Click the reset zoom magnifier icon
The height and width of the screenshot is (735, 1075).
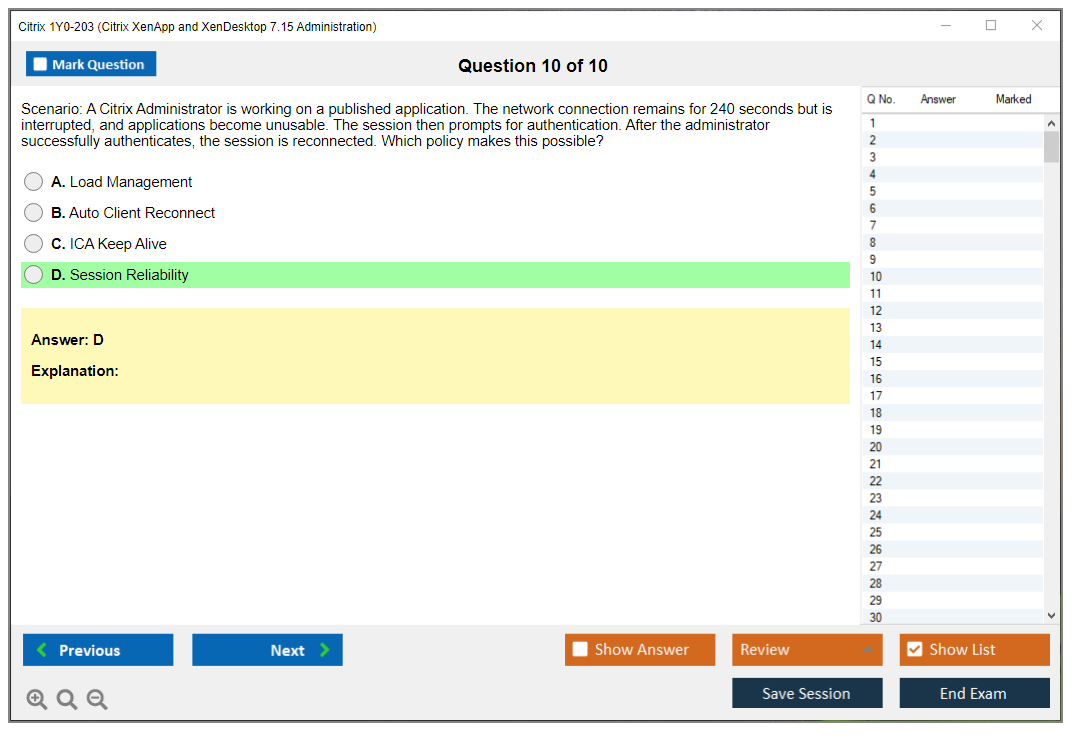[x=67, y=700]
